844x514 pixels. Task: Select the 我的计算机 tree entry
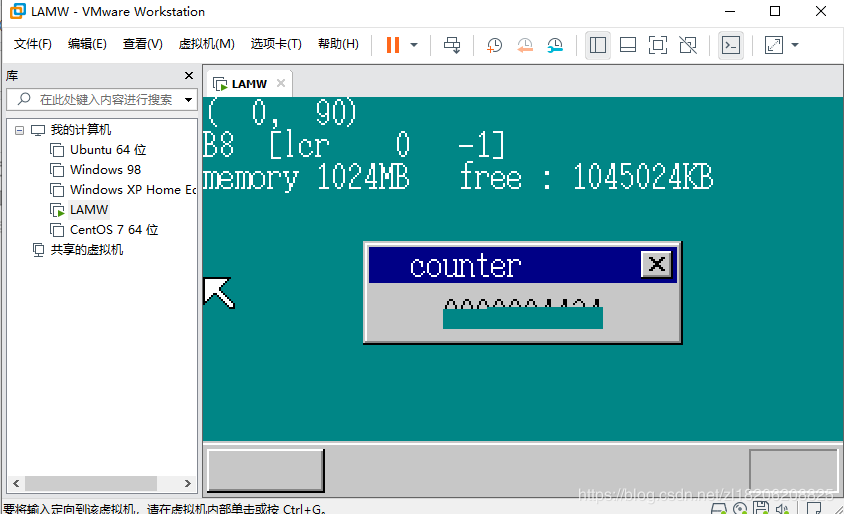(81, 130)
